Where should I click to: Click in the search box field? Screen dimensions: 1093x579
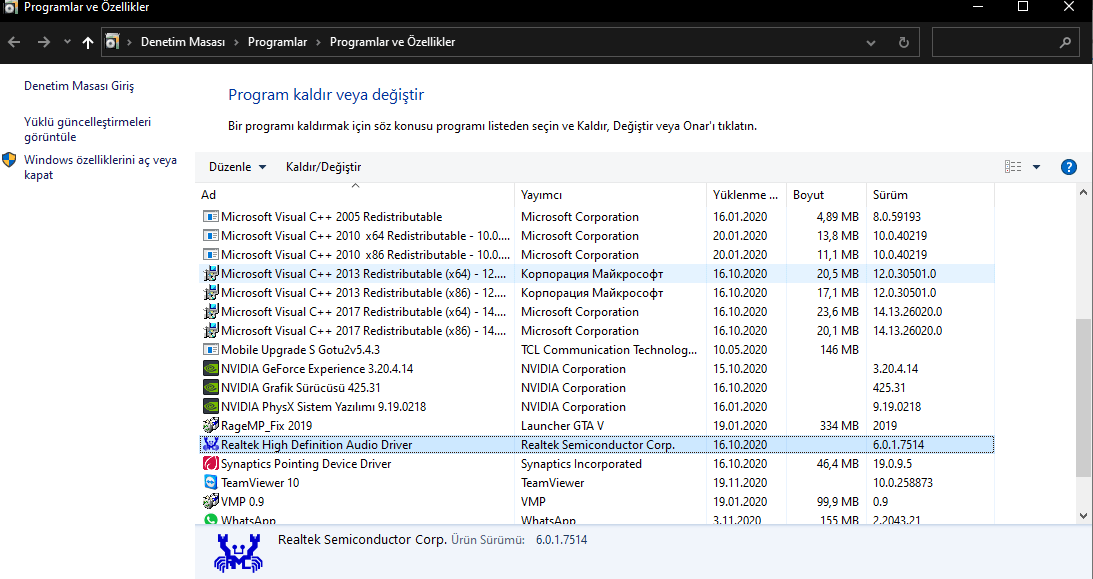(995, 43)
